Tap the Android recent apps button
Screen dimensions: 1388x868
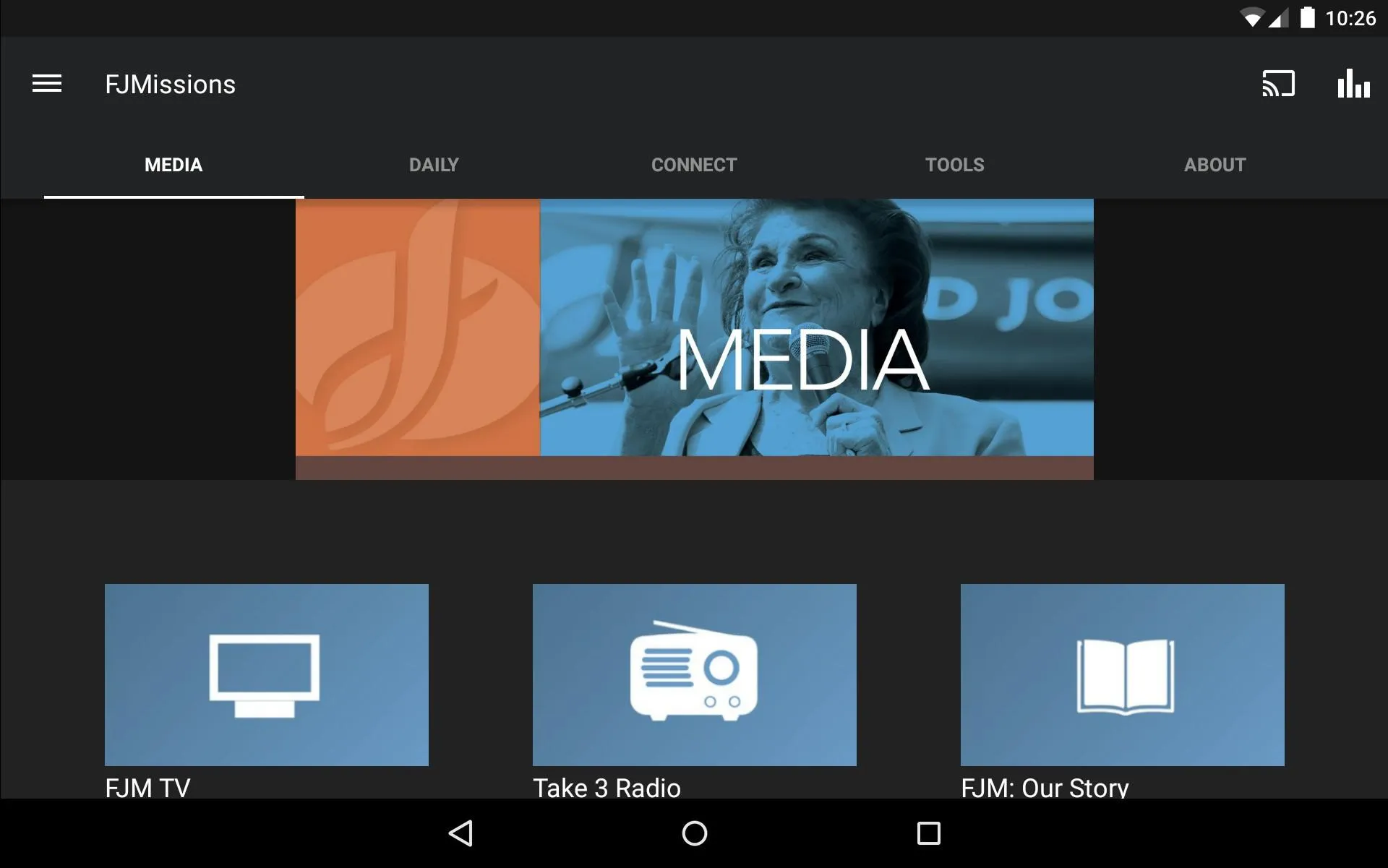[x=928, y=833]
